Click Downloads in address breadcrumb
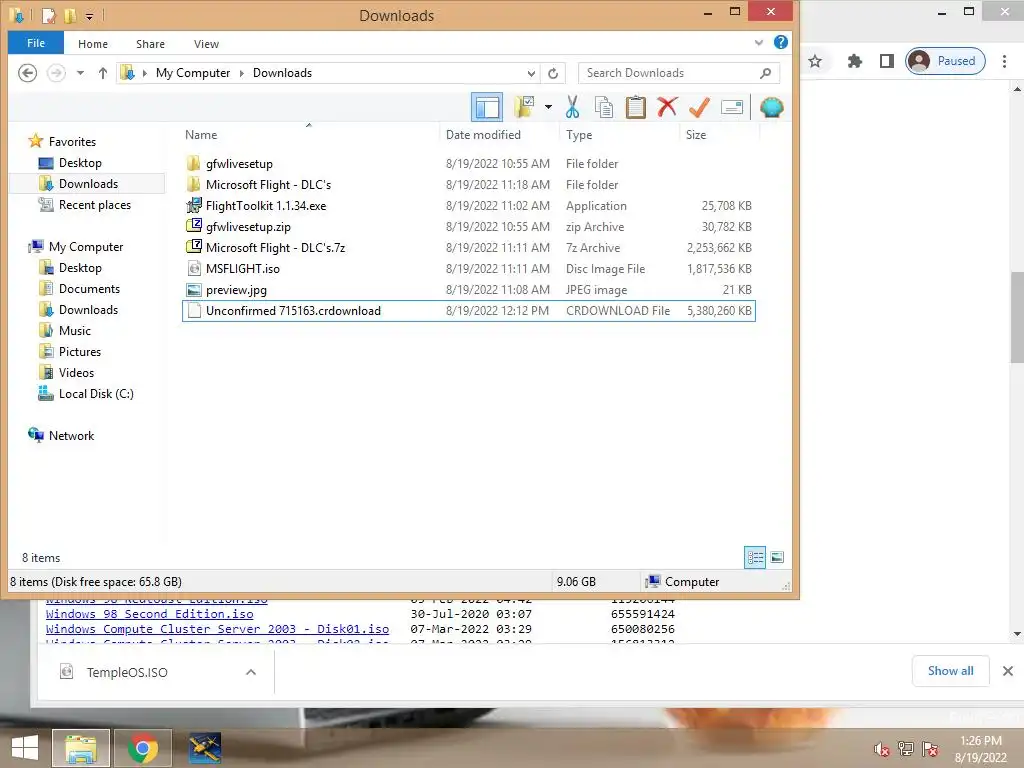This screenshot has height=768, width=1024. 282,73
